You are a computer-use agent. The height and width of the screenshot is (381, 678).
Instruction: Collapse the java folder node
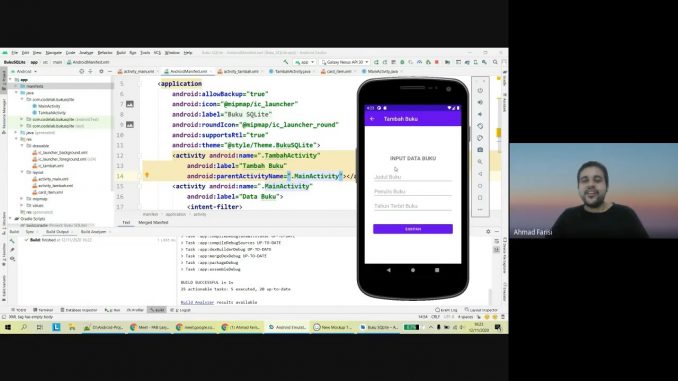tap(16, 93)
